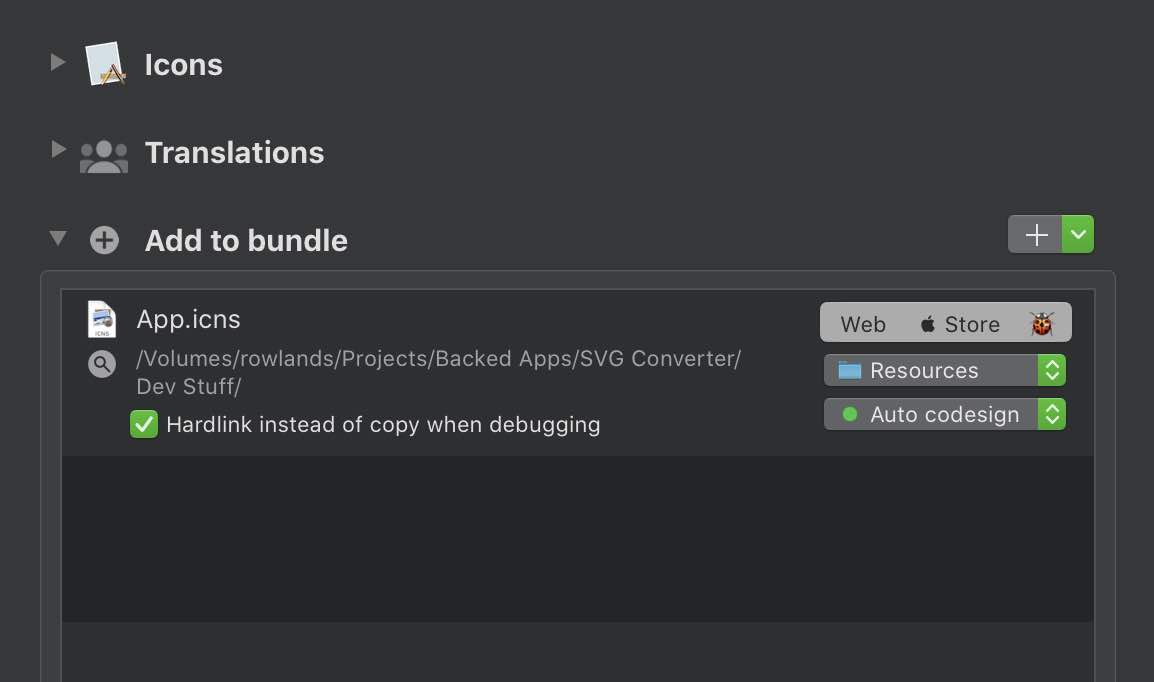Add a new bundle item with plus button
The image size is (1154, 682).
(x=1035, y=235)
